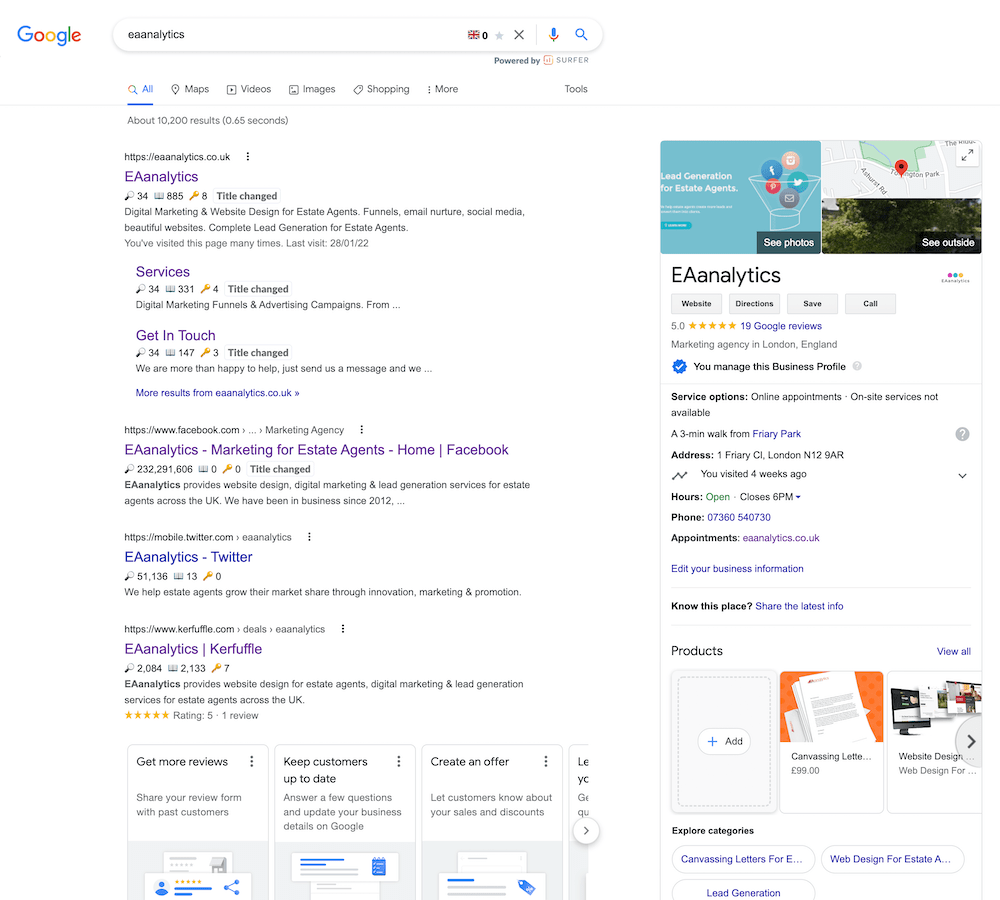Advance action cards with right arrow

(x=586, y=830)
